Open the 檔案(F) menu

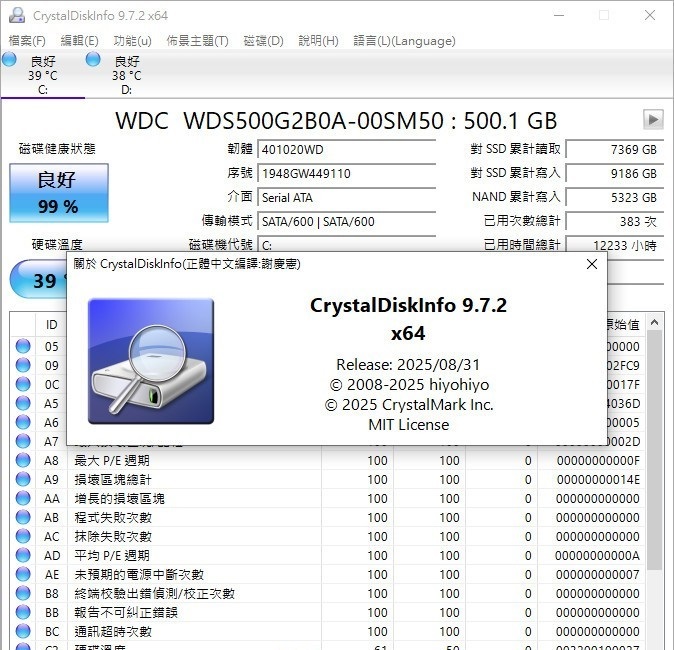pos(27,41)
